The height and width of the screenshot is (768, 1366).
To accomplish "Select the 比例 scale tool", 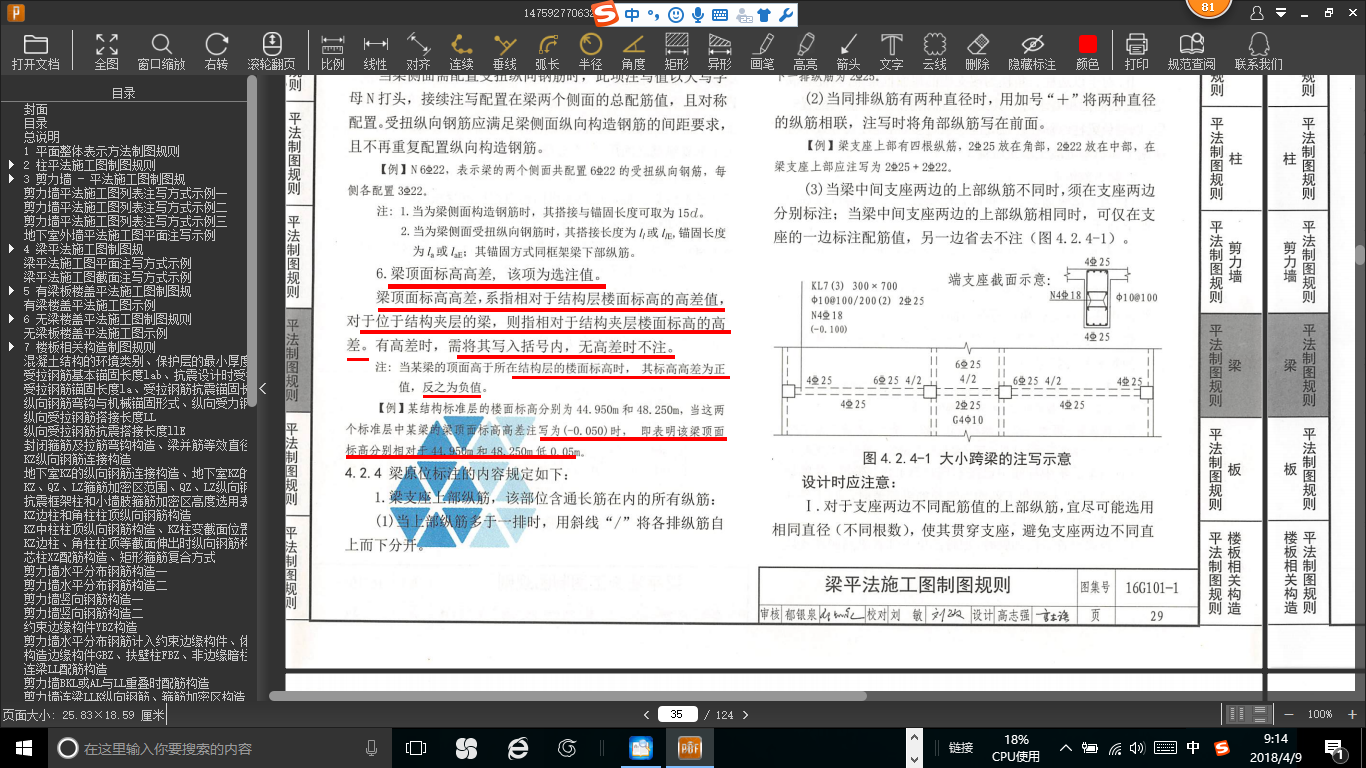I will (333, 51).
